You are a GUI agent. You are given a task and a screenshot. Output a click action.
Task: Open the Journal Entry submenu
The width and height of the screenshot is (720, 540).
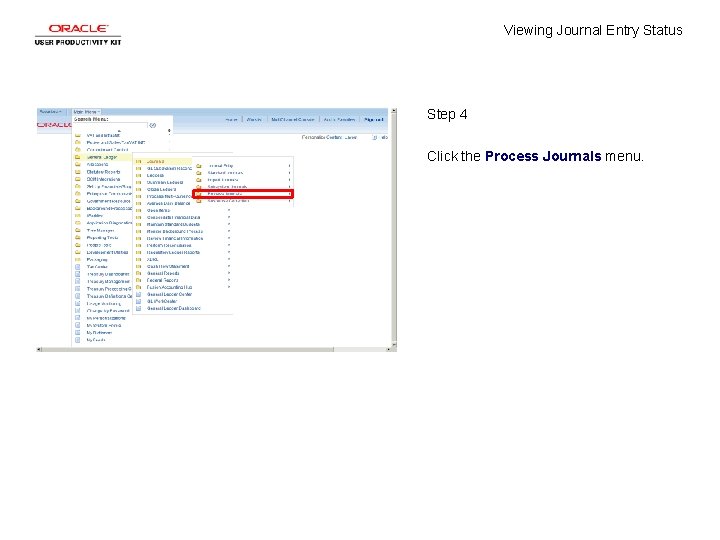220,166
